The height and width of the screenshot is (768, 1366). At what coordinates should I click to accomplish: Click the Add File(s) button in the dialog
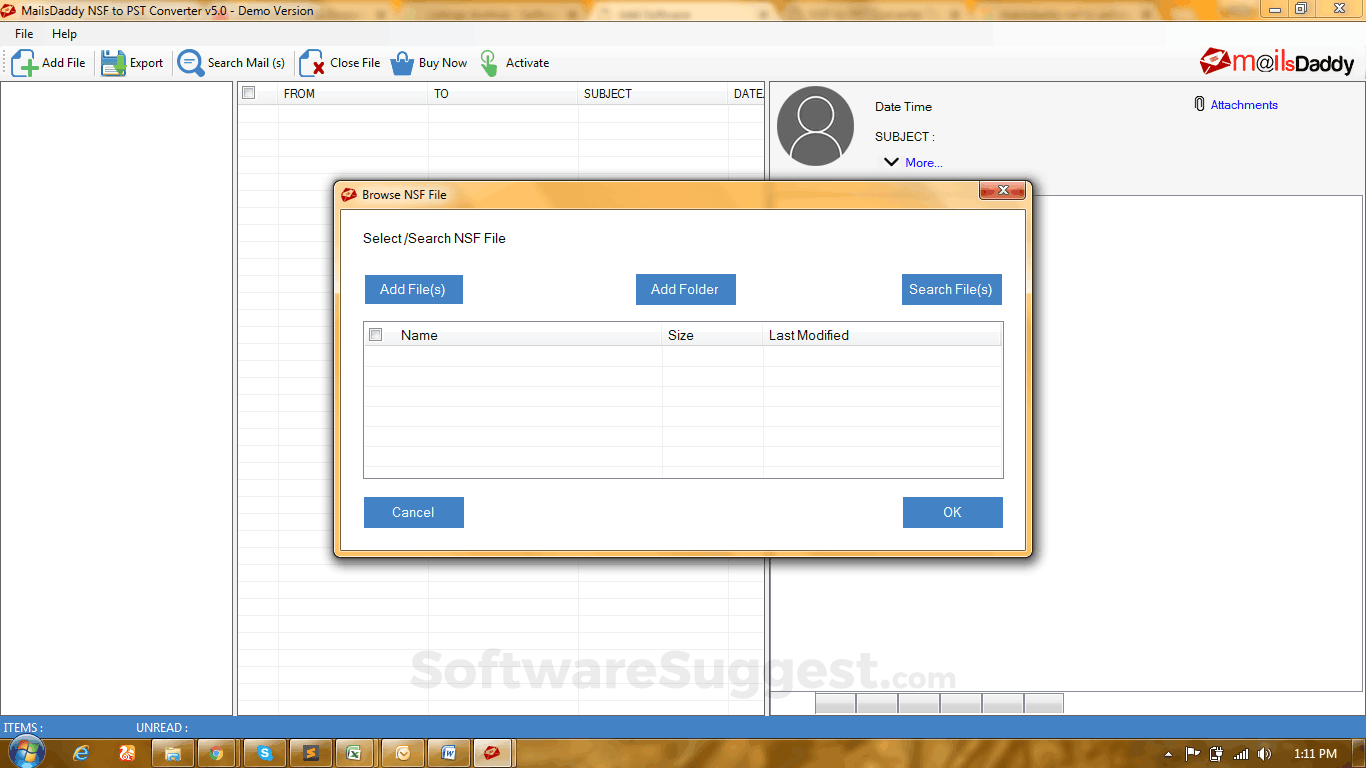(x=413, y=289)
